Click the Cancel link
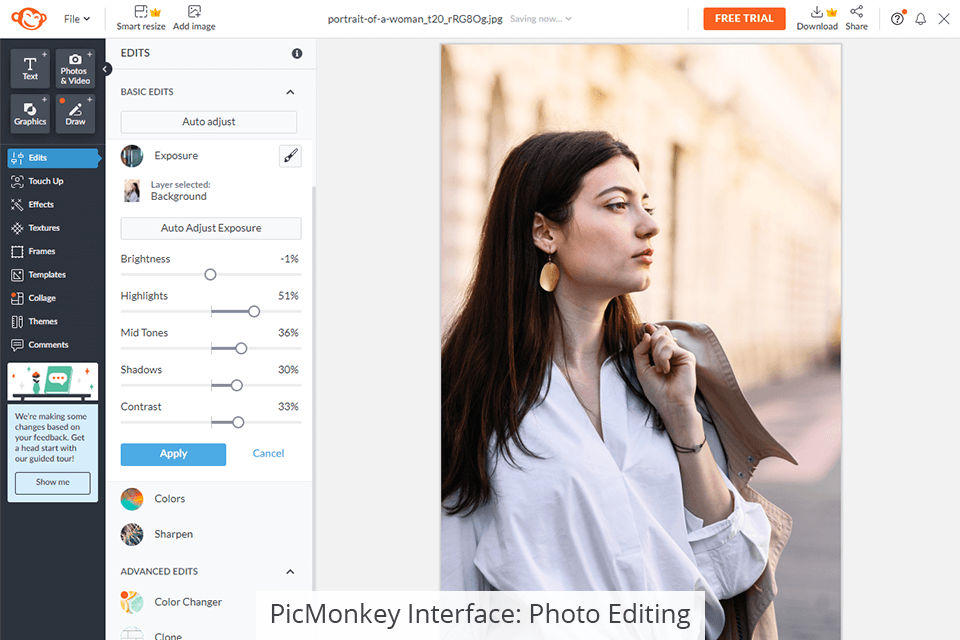 [x=268, y=453]
